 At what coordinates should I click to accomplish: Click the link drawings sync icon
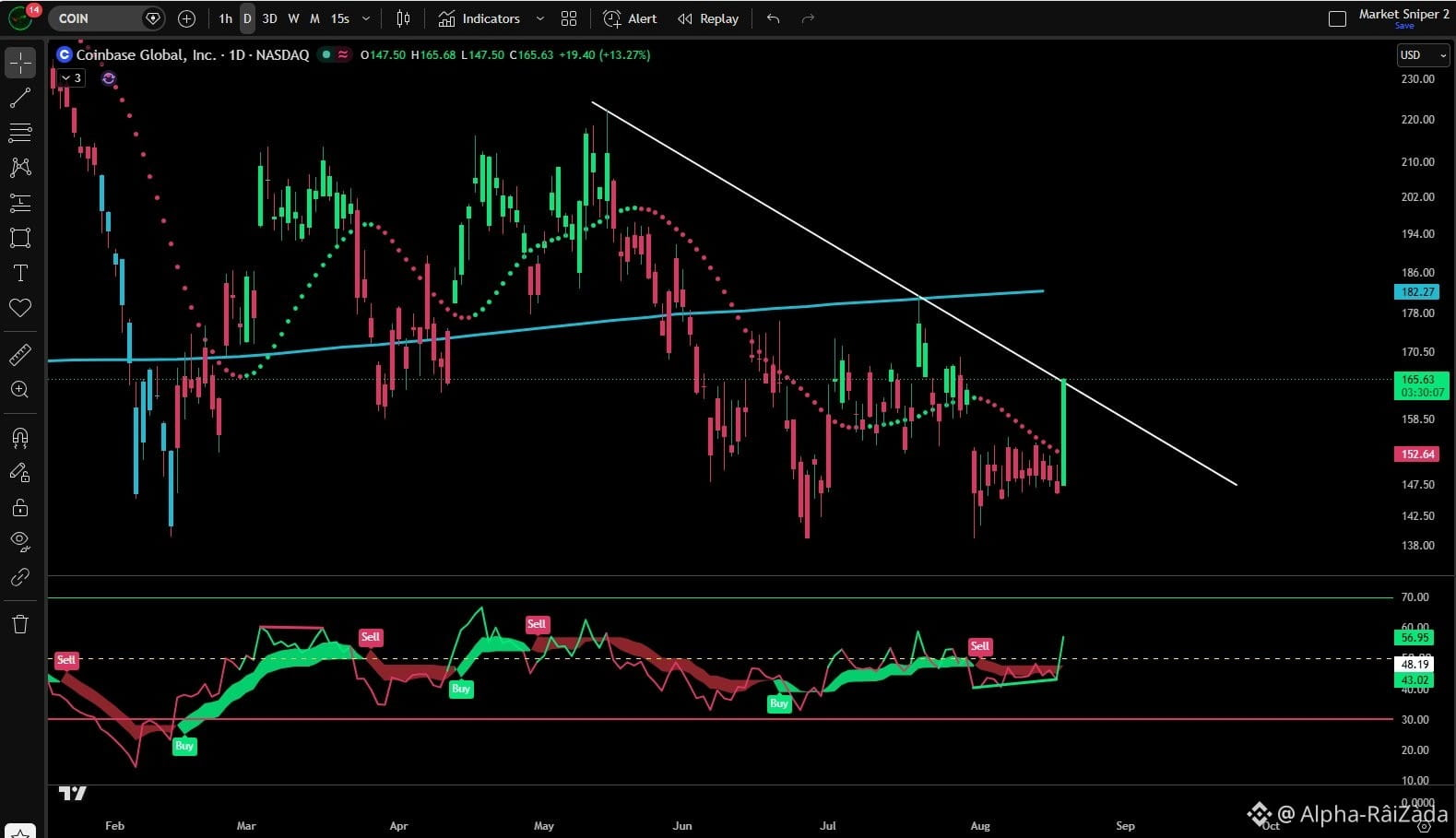[x=20, y=577]
